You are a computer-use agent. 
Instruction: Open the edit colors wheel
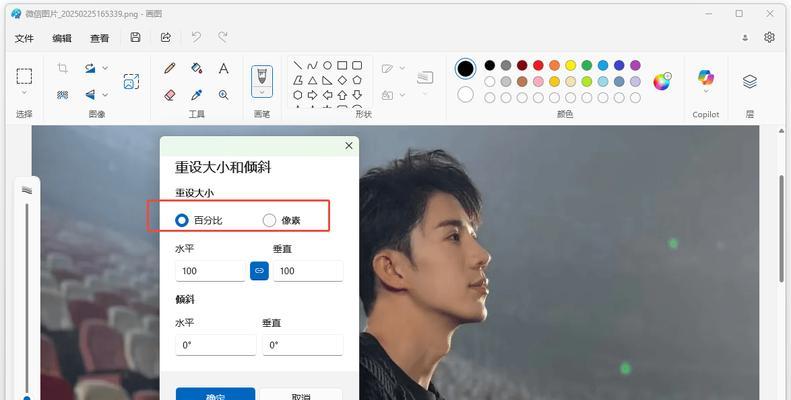tap(661, 81)
